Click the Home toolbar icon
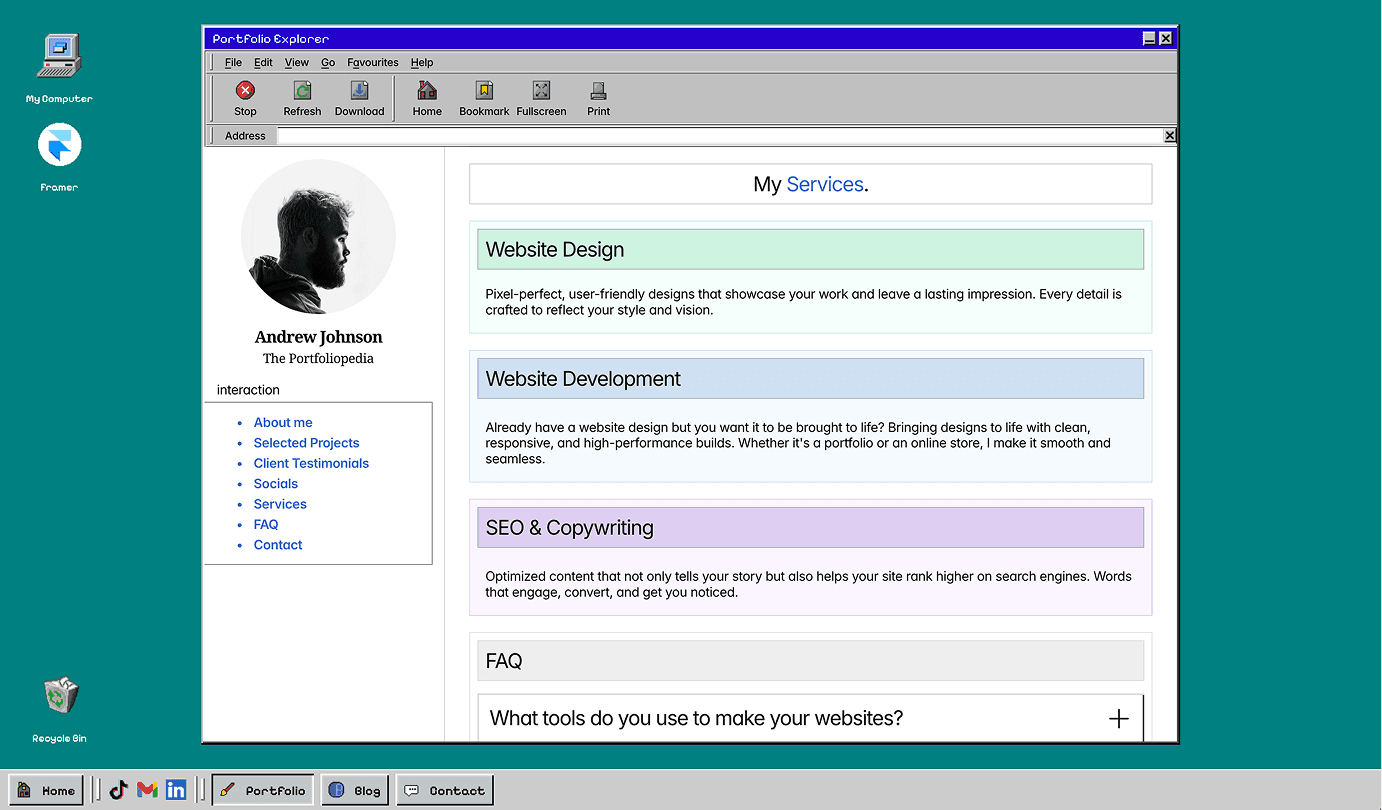This screenshot has width=1382, height=810. click(x=427, y=91)
